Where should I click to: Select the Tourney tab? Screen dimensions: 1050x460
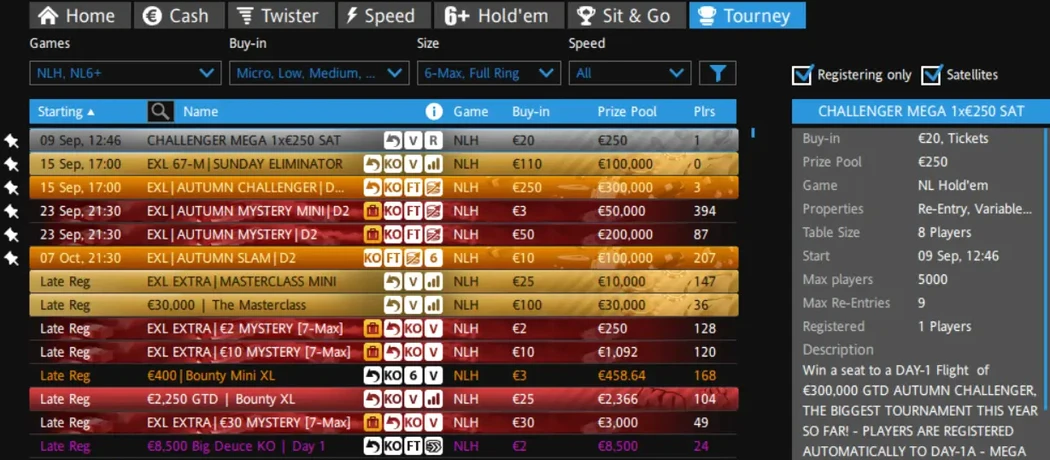tap(747, 15)
